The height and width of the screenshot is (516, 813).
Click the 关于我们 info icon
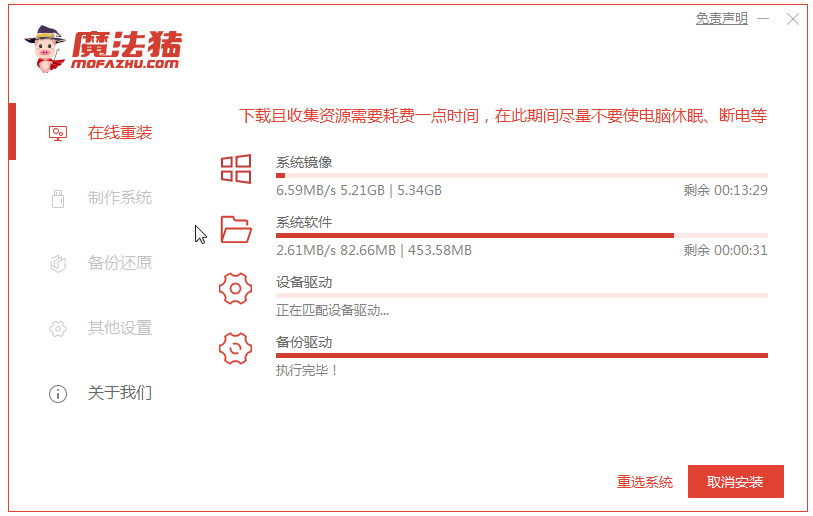point(58,394)
